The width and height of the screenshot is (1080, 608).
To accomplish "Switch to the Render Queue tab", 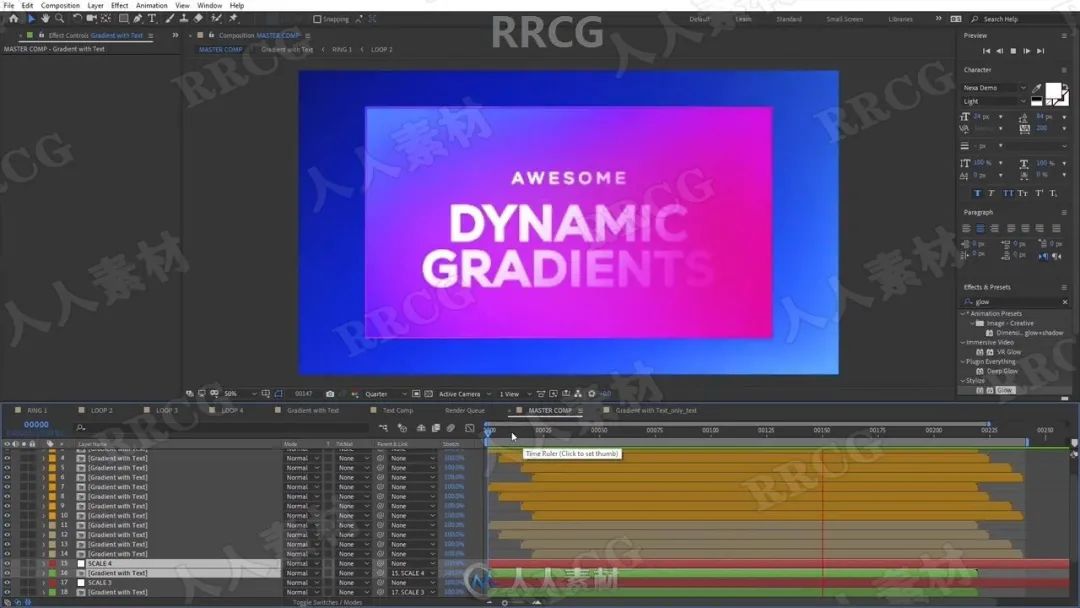I will tap(465, 410).
